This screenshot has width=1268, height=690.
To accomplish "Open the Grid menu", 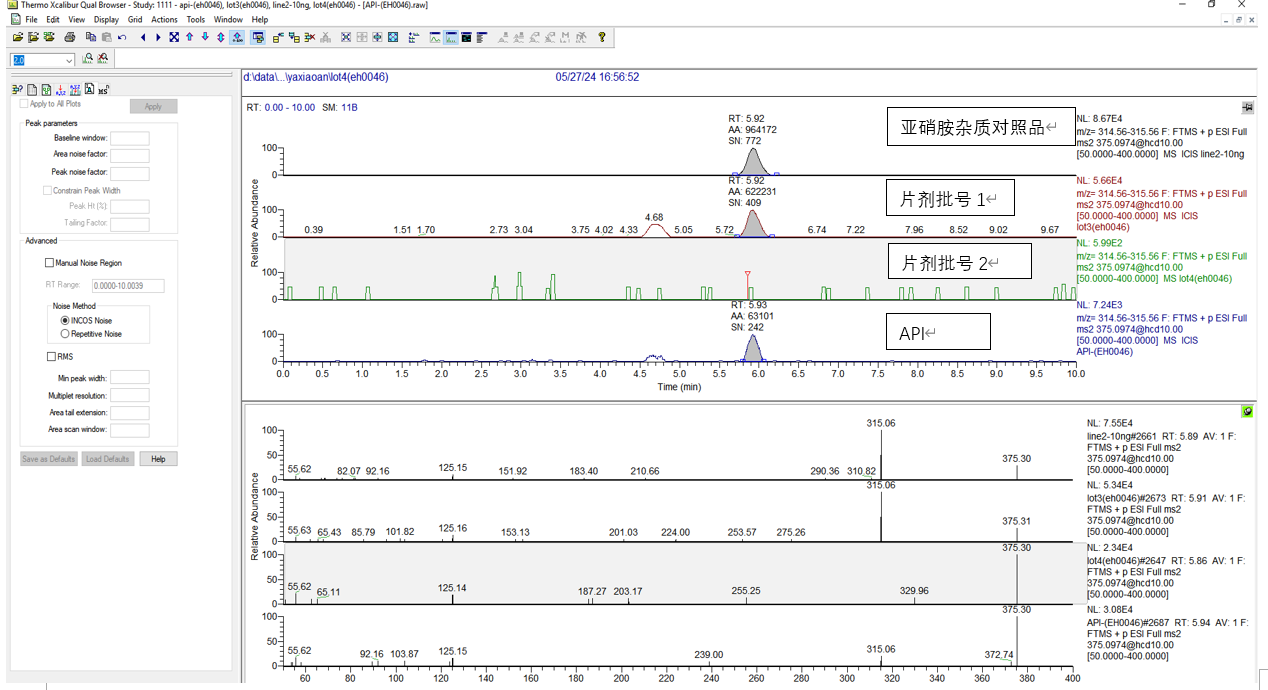I will [x=135, y=19].
